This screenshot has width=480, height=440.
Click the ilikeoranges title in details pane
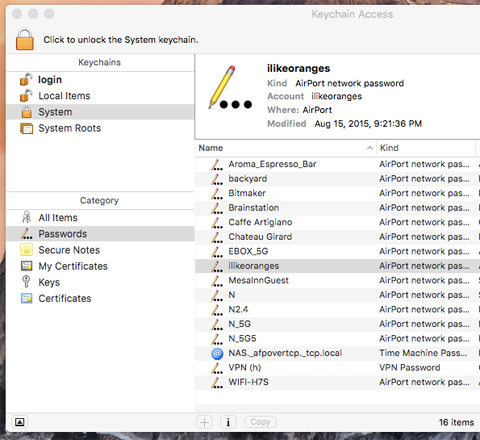pyautogui.click(x=298, y=68)
